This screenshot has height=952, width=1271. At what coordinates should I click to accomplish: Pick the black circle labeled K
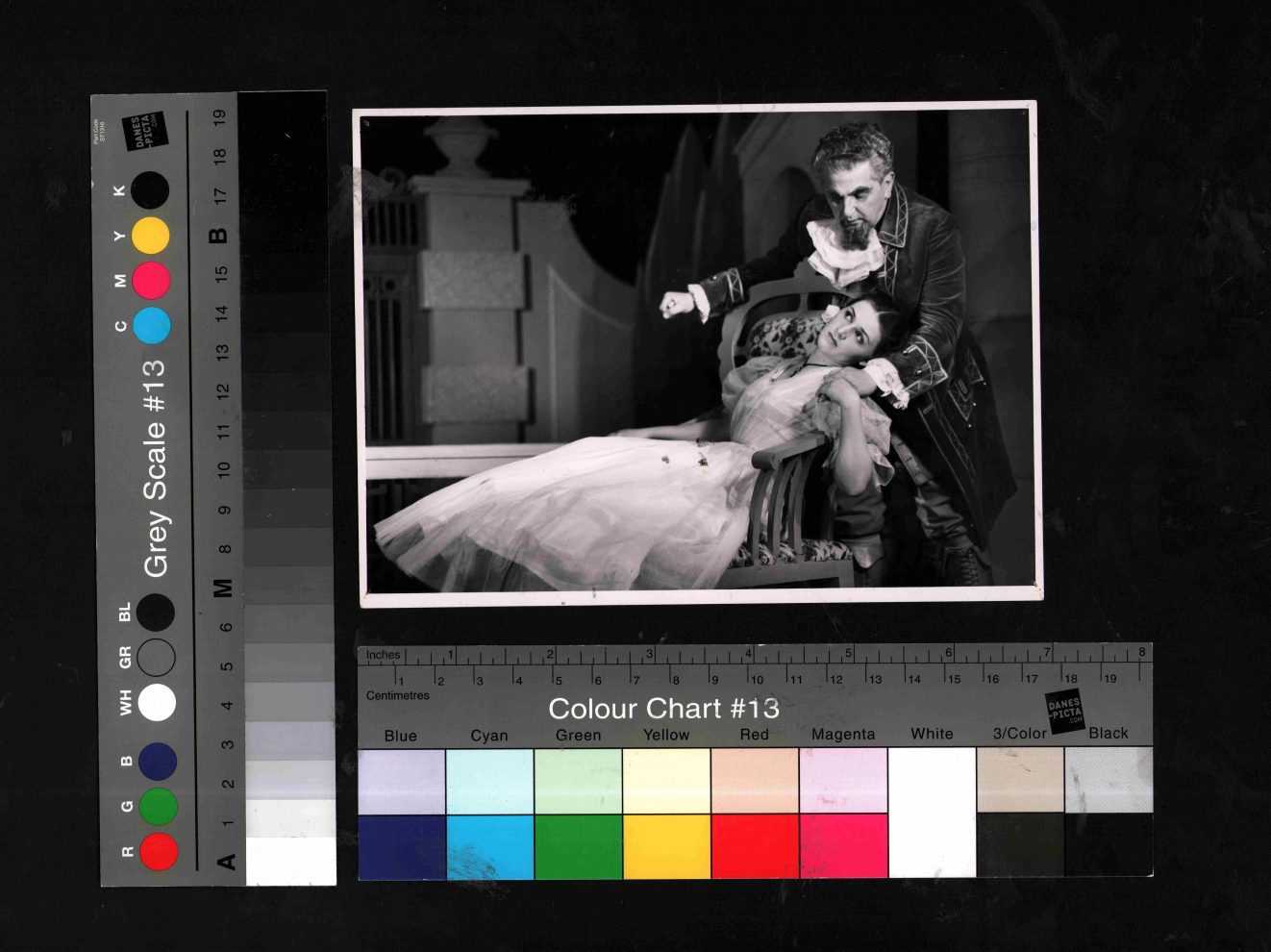(150, 190)
